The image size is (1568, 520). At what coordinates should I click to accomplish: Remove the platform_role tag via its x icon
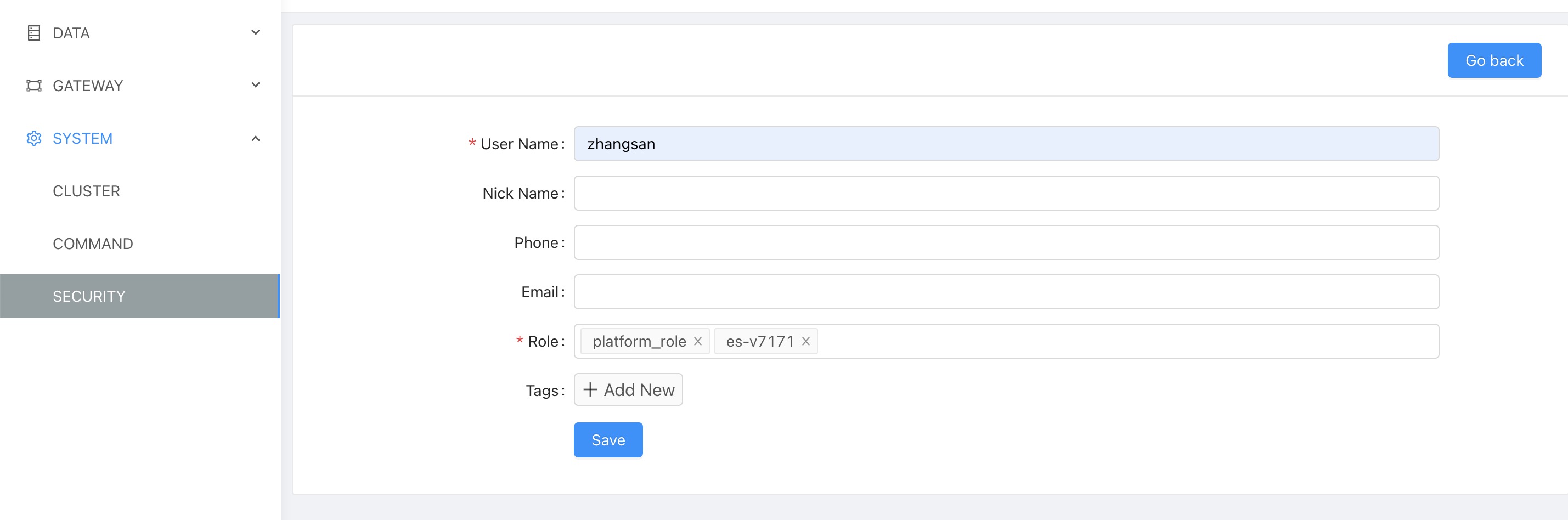pyautogui.click(x=697, y=342)
